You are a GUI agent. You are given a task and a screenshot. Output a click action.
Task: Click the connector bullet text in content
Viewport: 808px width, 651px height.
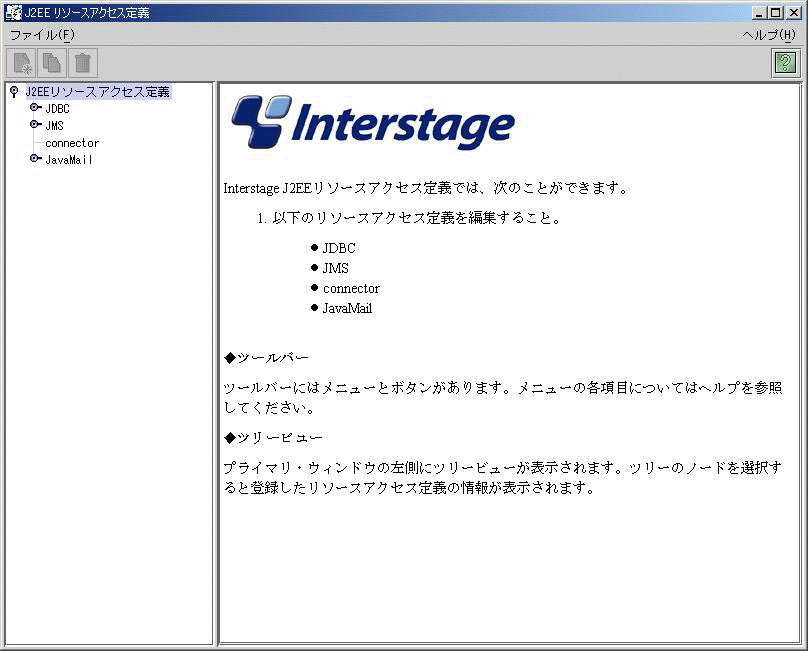click(351, 288)
